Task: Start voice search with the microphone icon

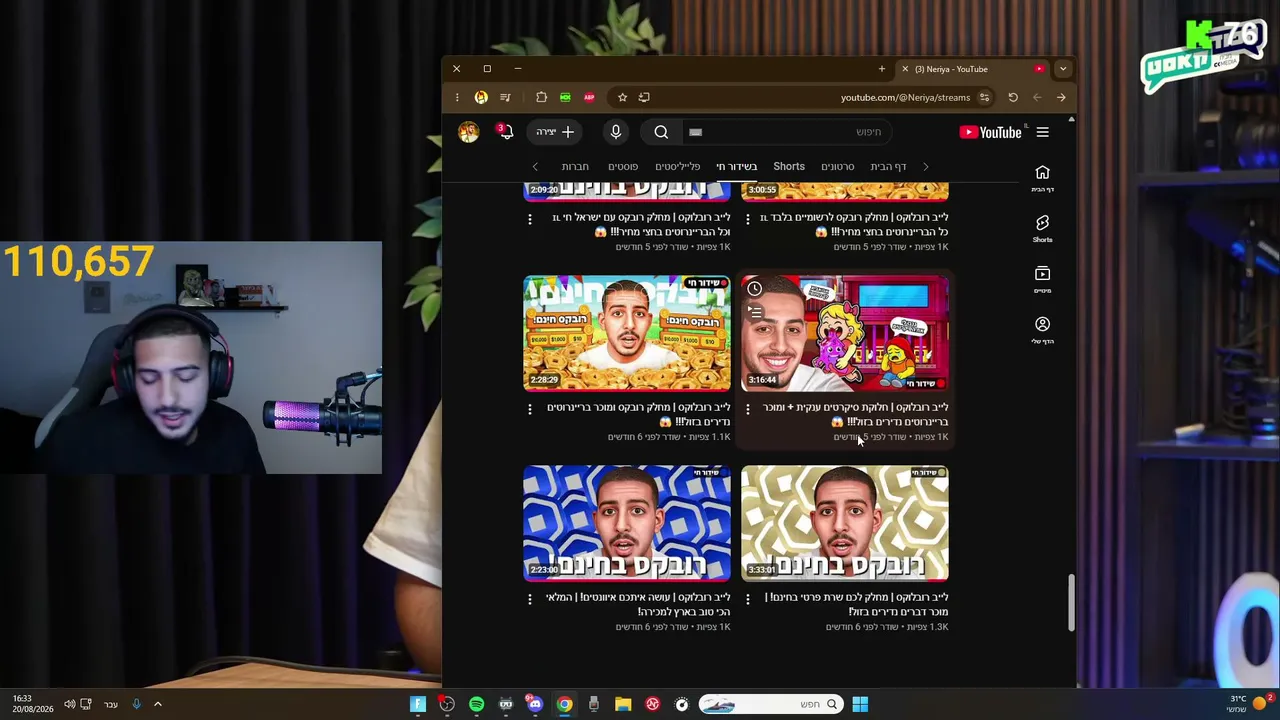Action: (616, 132)
